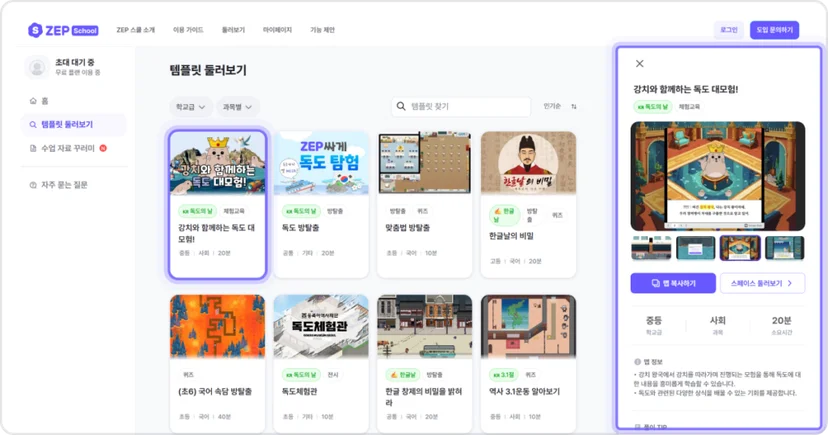828x435 pixels.
Task: Click the 스페이스 둘러보기 button
Action: point(762,283)
